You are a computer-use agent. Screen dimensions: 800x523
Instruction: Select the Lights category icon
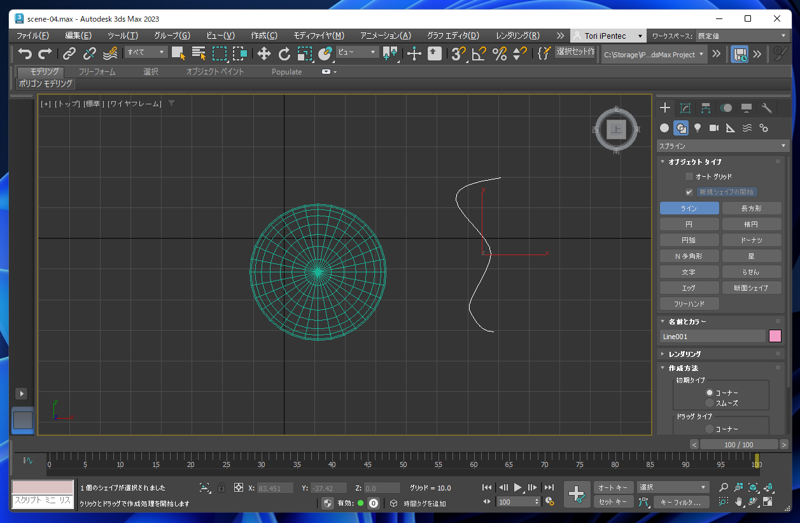coord(697,128)
